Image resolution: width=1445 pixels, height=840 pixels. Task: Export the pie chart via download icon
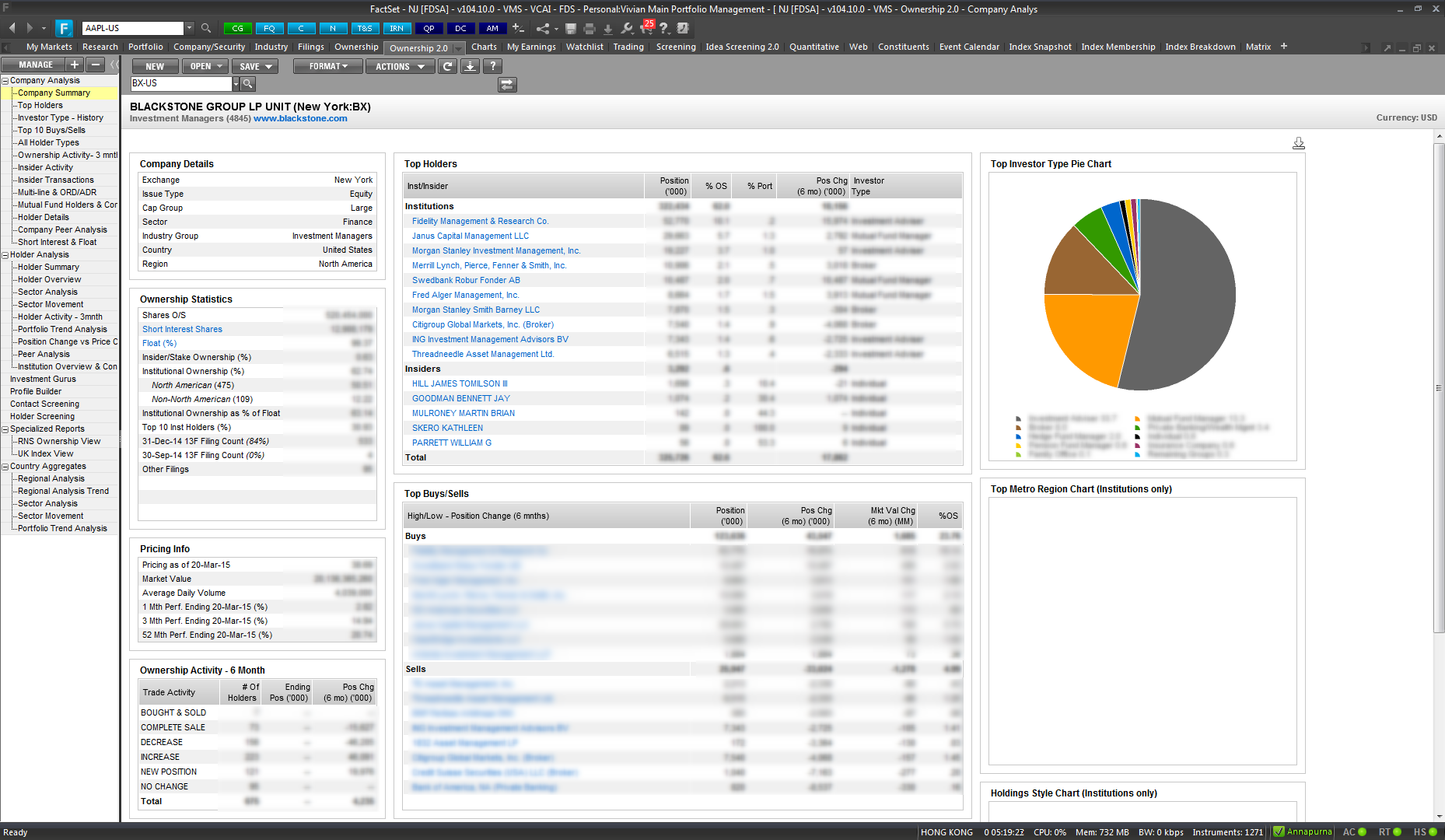(x=1298, y=143)
